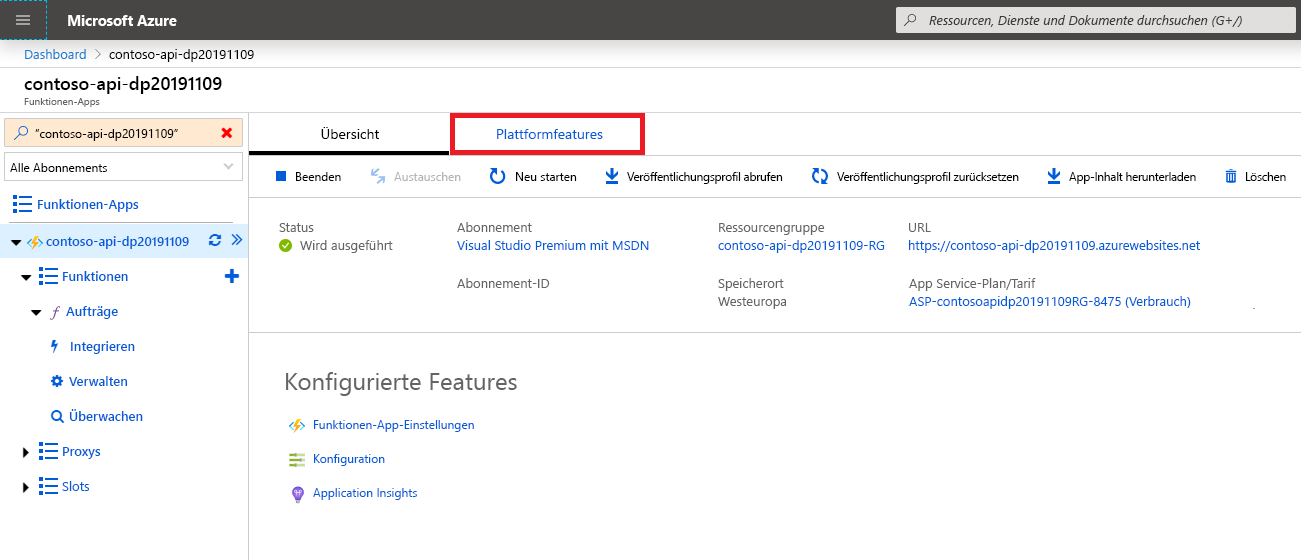The image size is (1301, 560).
Task: Expand the Slots node arrow
Action: pyautogui.click(x=26, y=487)
